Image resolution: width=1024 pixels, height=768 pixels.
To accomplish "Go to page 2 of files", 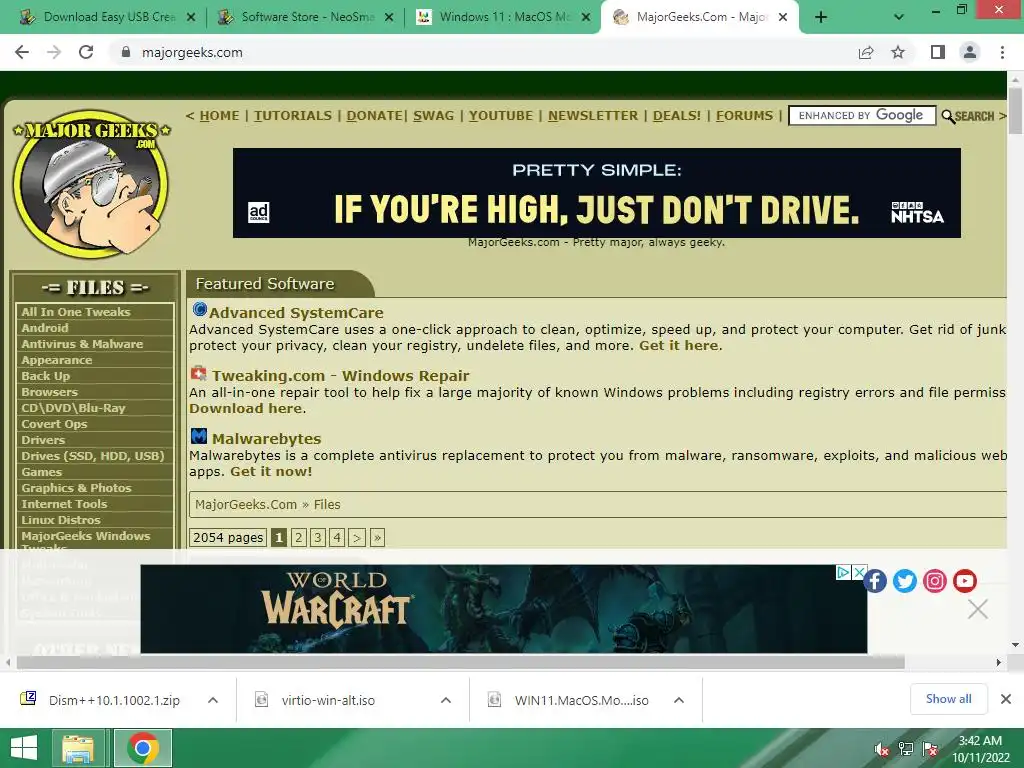I will [x=298, y=537].
